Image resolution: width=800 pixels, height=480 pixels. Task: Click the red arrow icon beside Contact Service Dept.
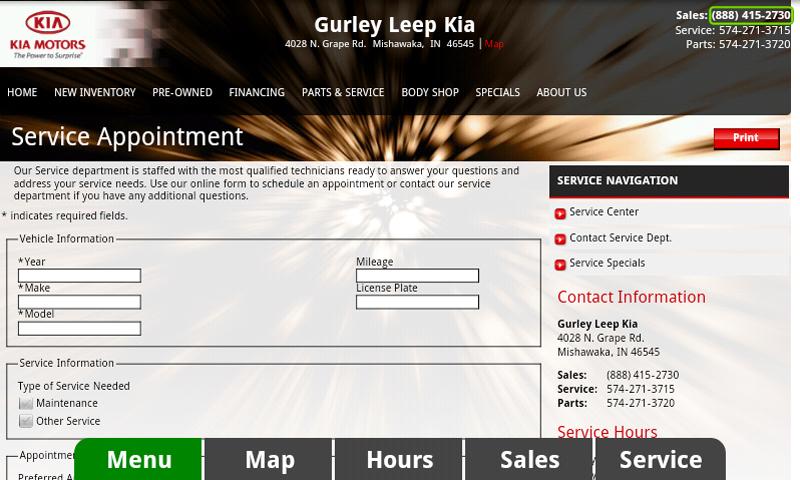click(560, 239)
